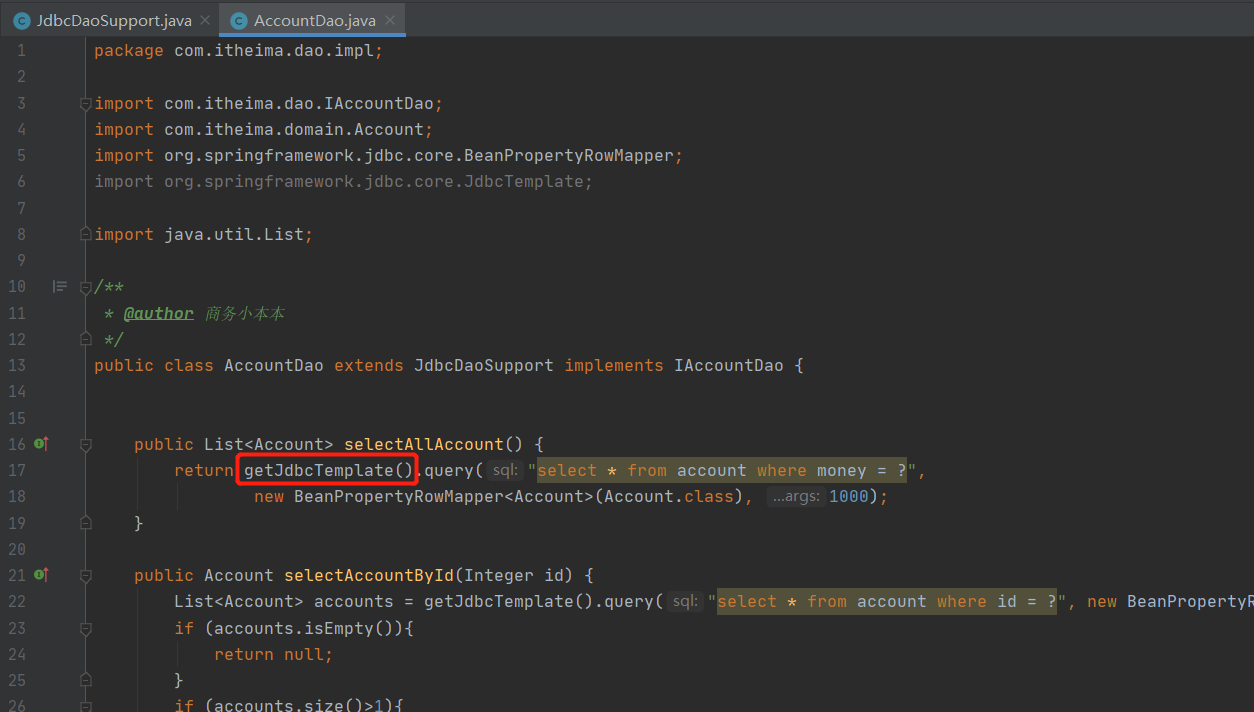This screenshot has width=1254, height=712.
Task: Click the sql: parameter hint on line 22
Action: coord(685,601)
